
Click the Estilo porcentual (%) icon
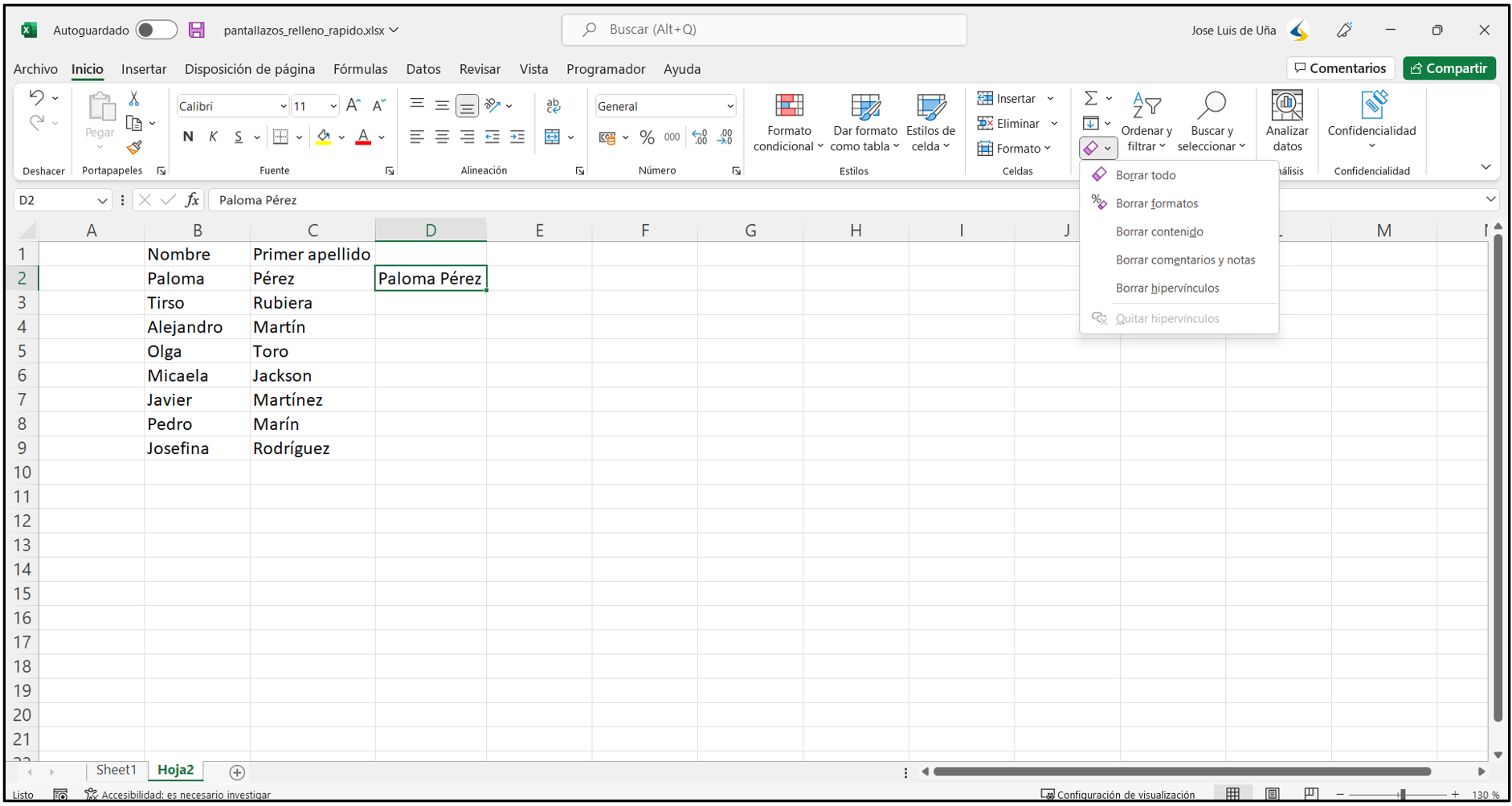pos(648,137)
